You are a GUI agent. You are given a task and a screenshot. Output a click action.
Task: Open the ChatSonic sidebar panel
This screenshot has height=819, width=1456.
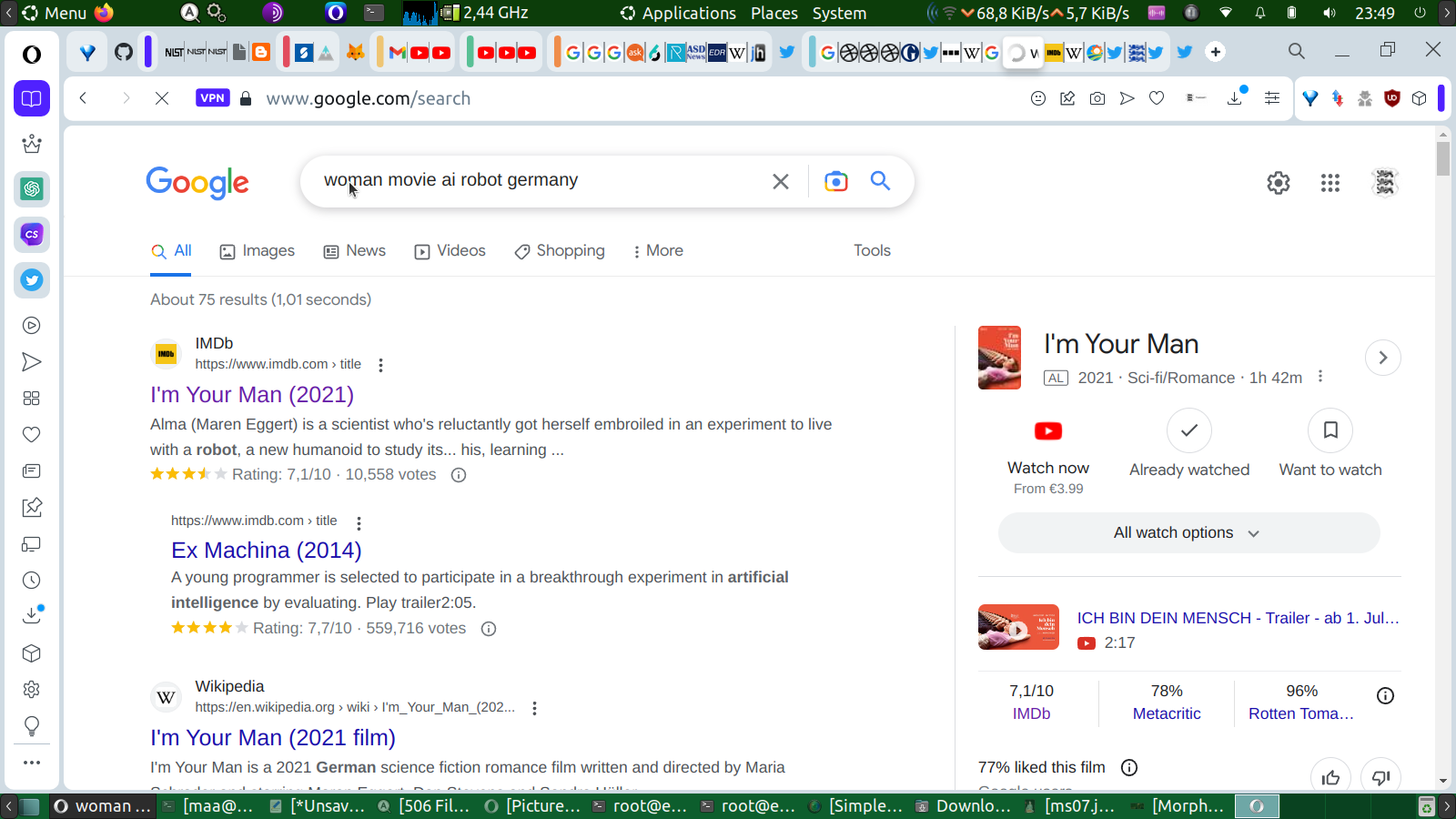(32, 235)
